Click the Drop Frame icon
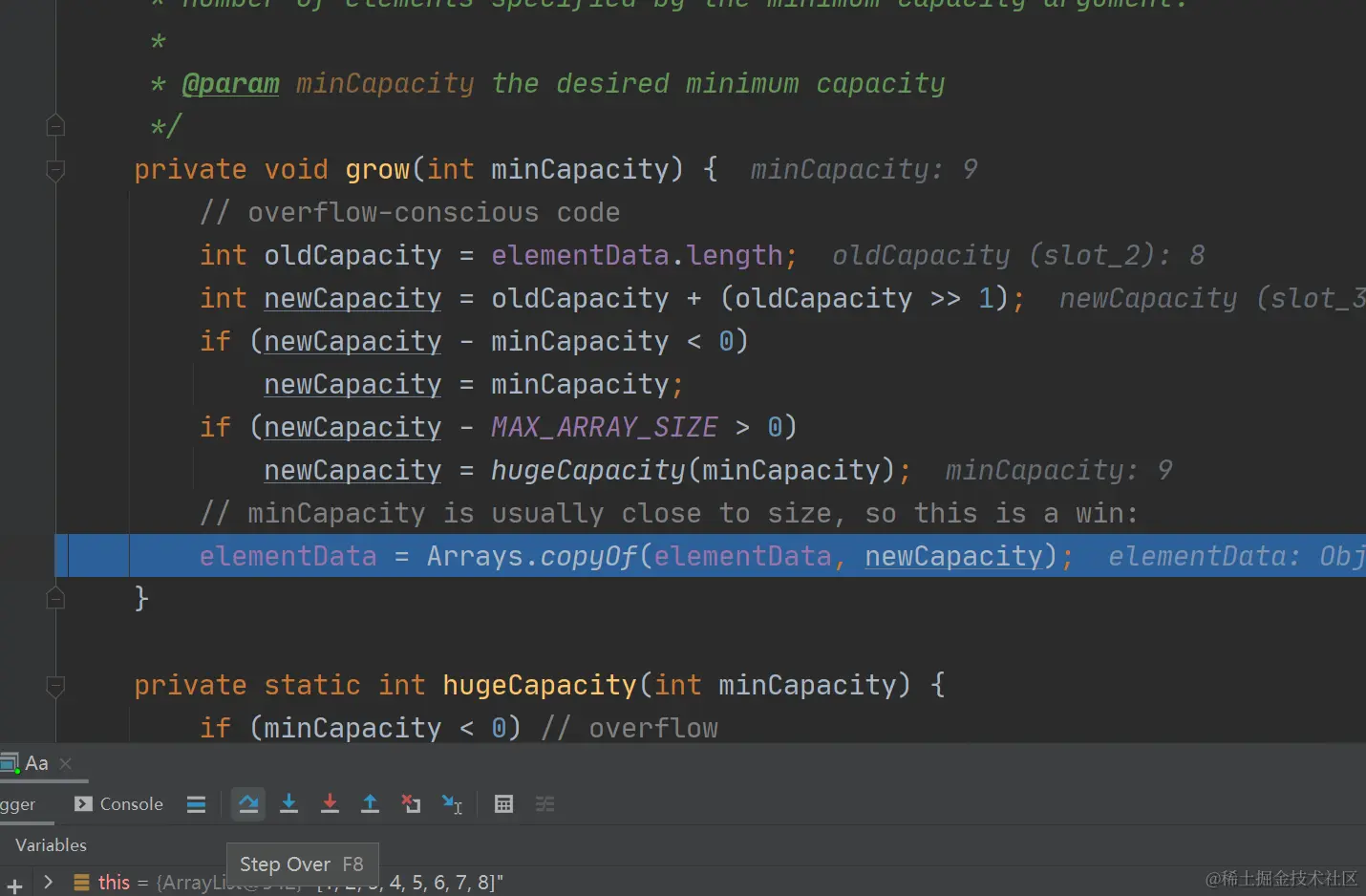 [411, 803]
